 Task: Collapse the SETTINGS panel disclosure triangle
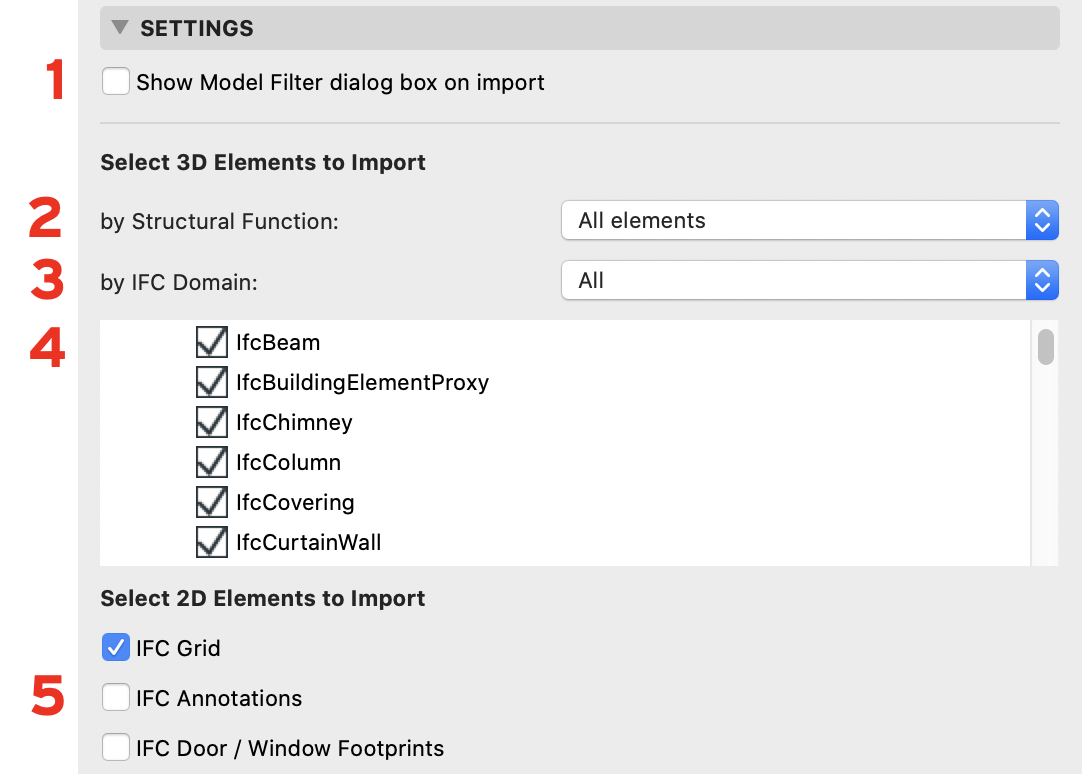coord(120,28)
